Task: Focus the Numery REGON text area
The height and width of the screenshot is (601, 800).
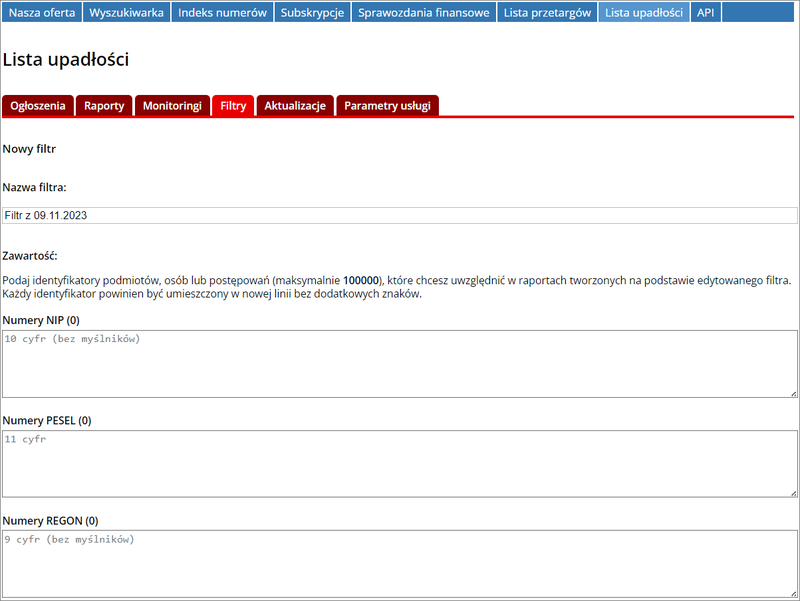Action: coord(400,564)
